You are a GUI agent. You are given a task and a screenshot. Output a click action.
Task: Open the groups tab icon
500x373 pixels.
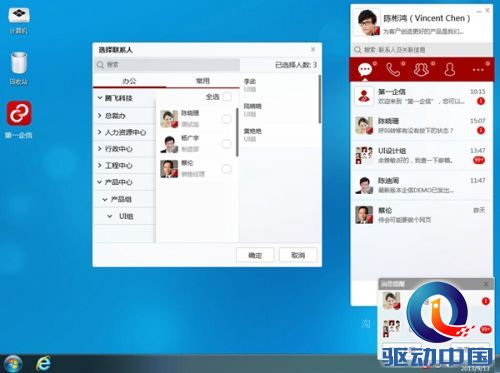(421, 69)
